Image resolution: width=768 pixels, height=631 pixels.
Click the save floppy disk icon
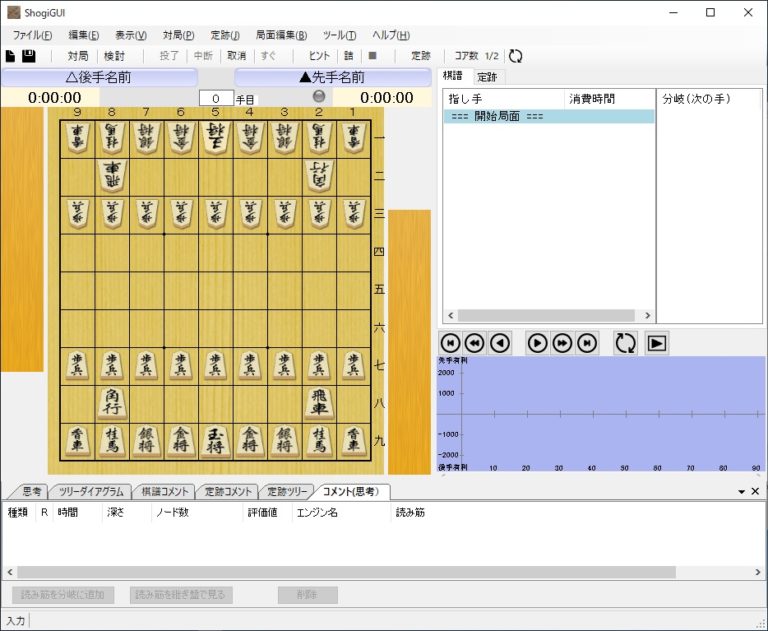tap(29, 56)
